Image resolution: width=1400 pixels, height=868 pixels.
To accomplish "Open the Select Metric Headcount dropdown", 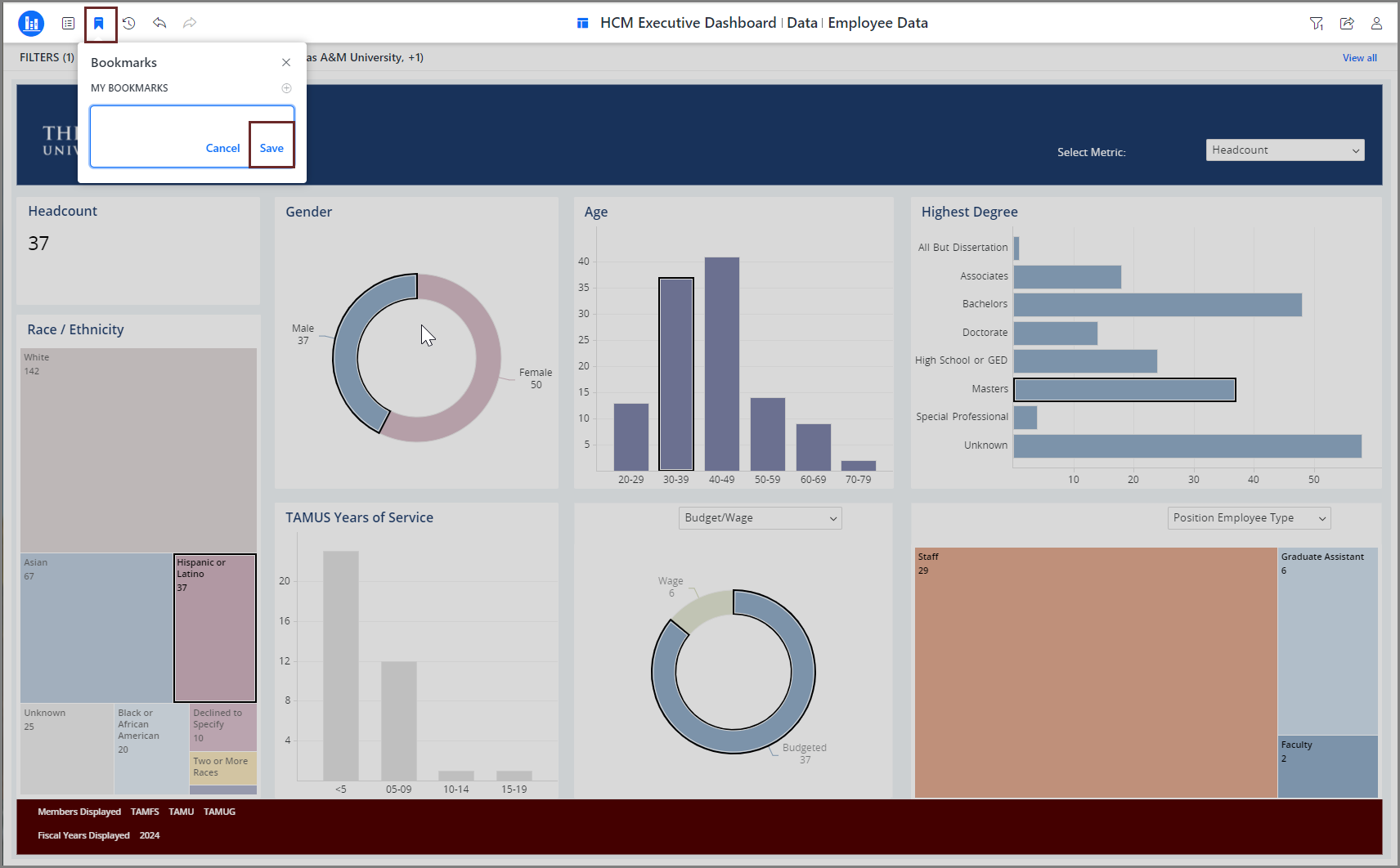I will (1285, 150).
